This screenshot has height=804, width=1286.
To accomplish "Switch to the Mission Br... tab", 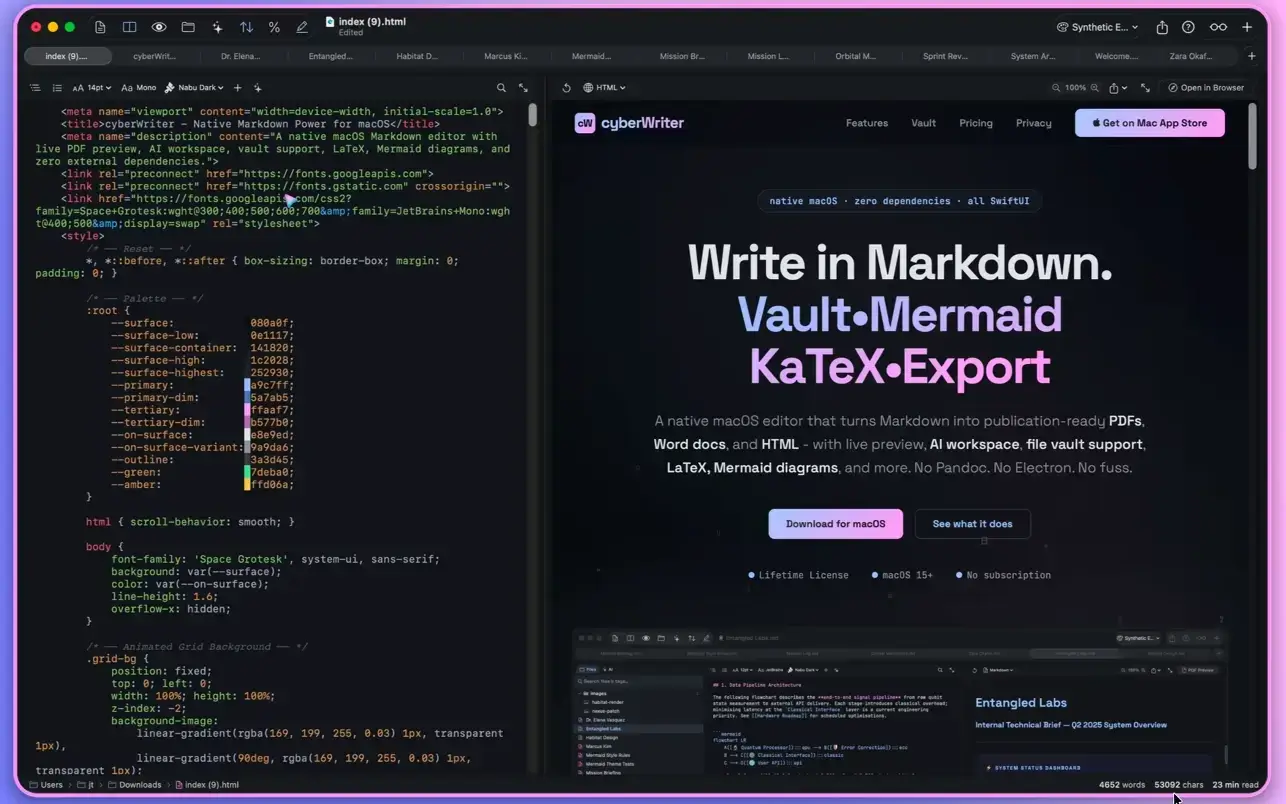I will point(682,56).
